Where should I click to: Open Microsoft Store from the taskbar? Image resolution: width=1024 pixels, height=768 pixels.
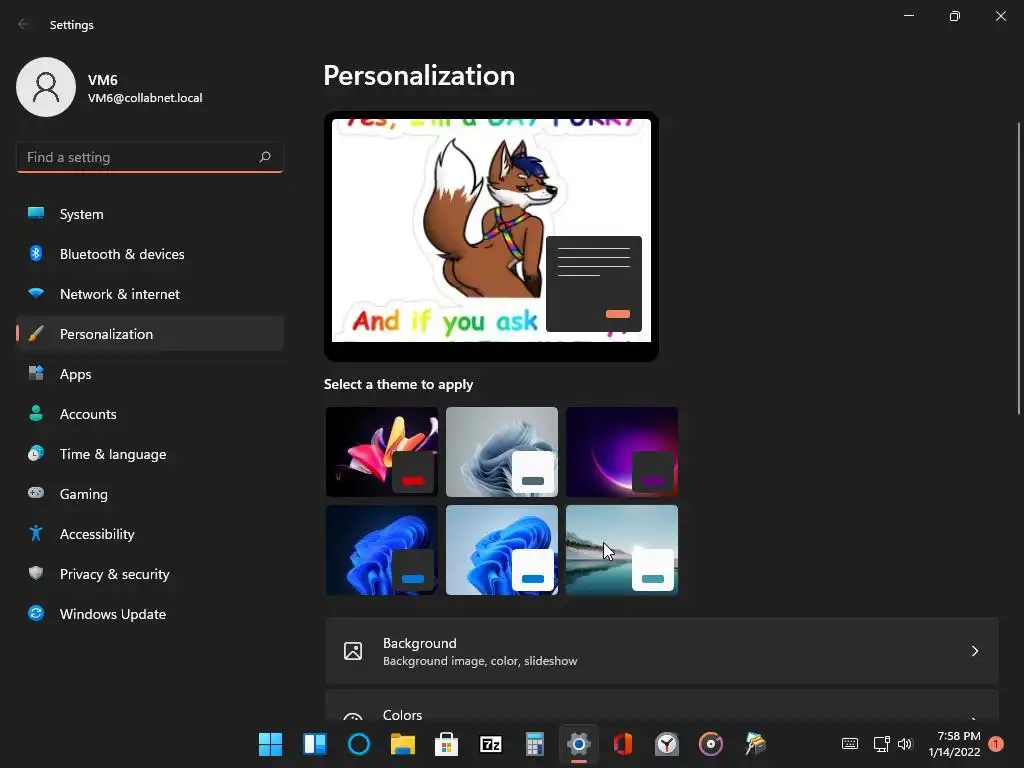click(x=447, y=744)
